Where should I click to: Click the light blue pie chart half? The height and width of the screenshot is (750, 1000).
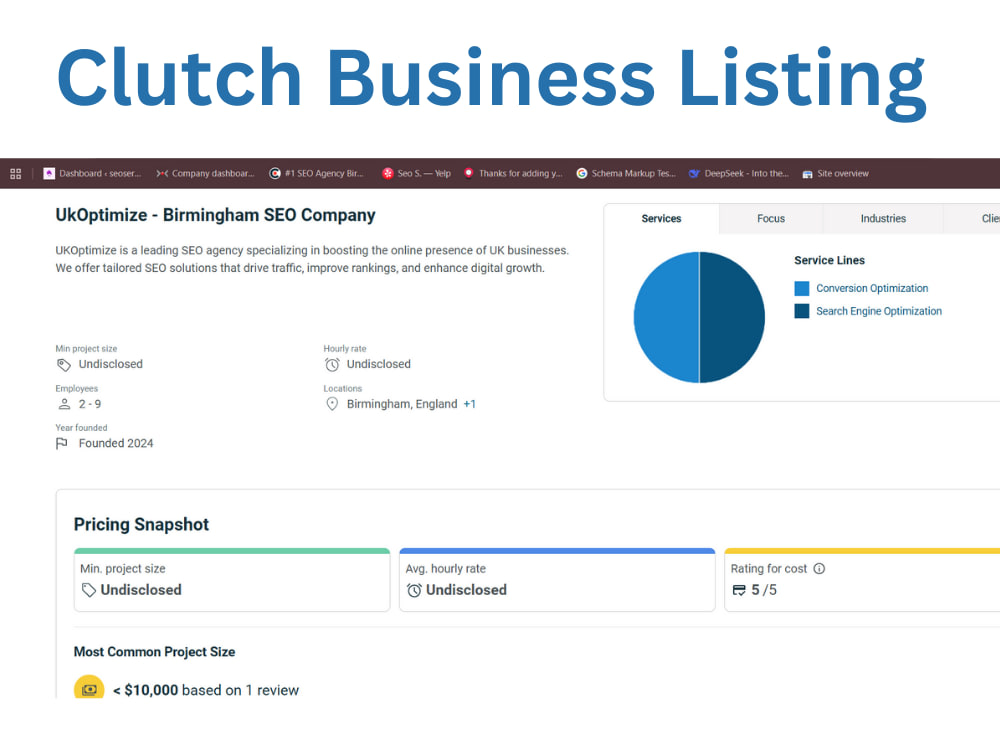click(666, 317)
